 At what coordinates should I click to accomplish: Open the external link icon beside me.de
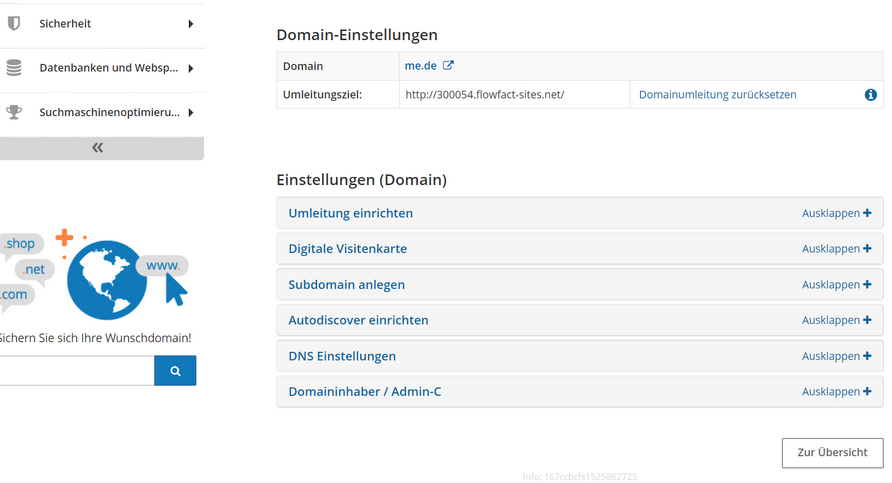click(448, 65)
